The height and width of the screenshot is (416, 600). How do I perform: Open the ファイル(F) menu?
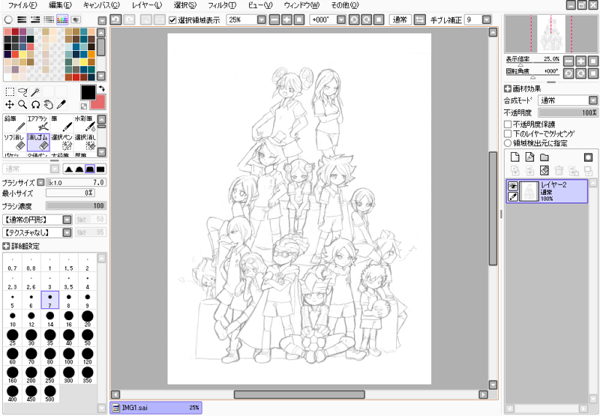click(x=23, y=5)
